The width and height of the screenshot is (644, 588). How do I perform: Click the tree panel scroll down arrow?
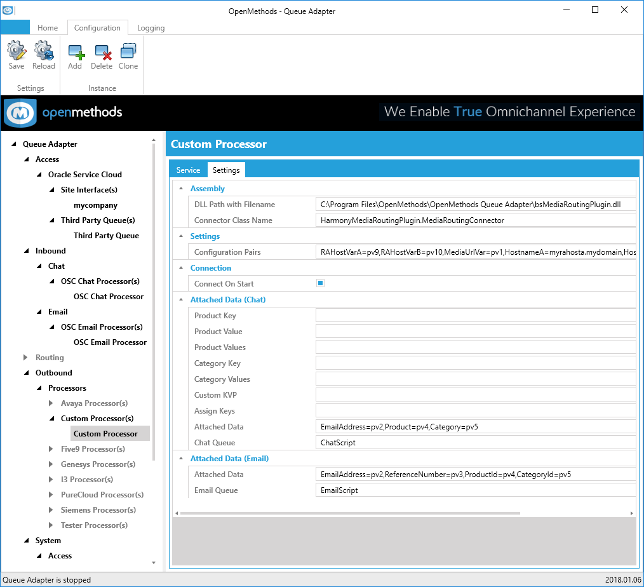coord(154,563)
